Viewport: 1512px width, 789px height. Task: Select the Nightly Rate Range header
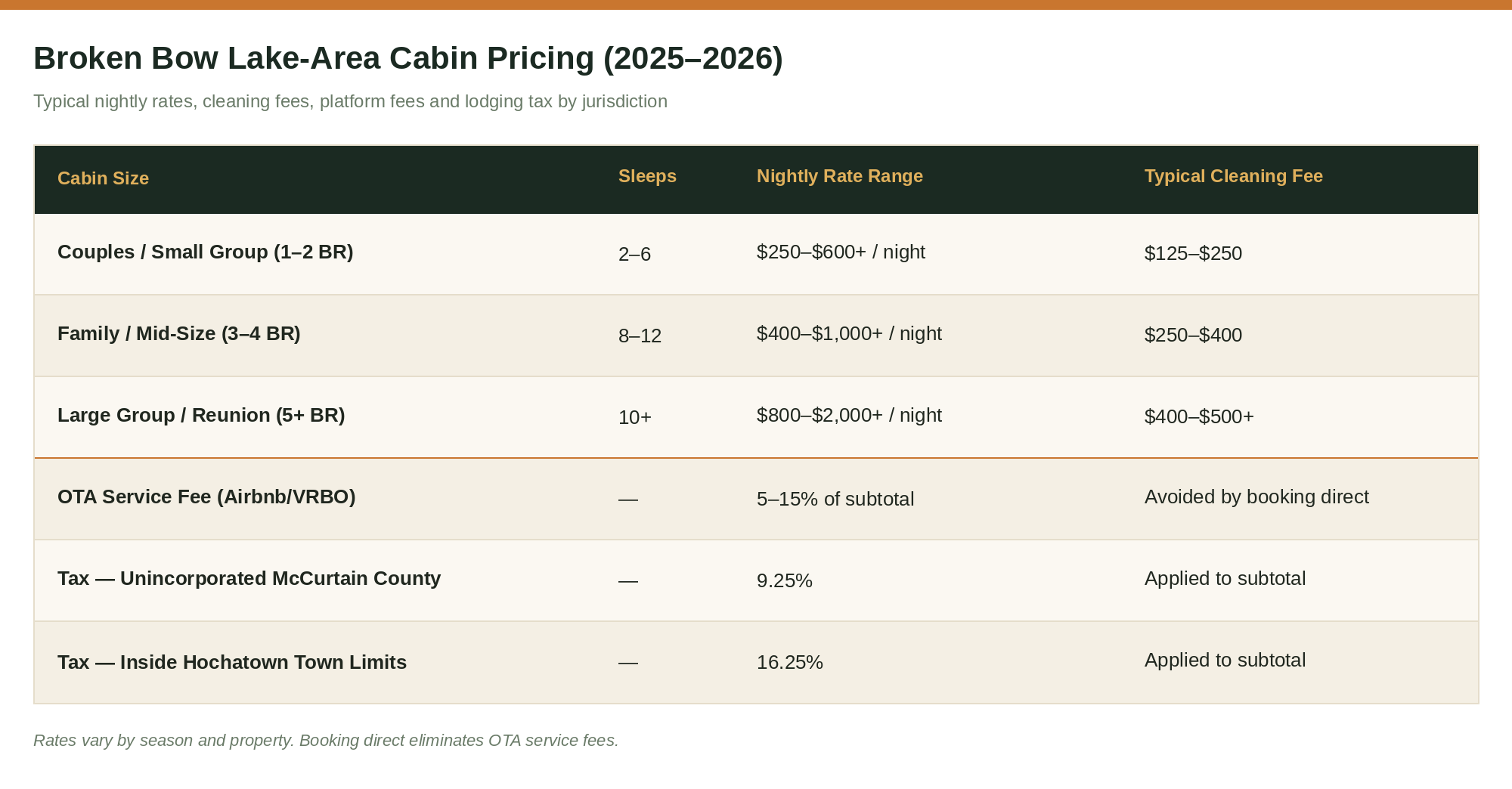840,176
